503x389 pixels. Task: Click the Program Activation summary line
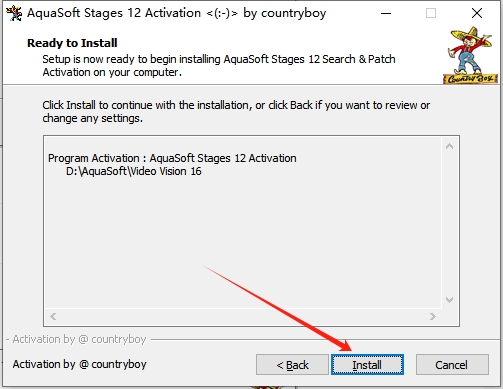(172, 158)
